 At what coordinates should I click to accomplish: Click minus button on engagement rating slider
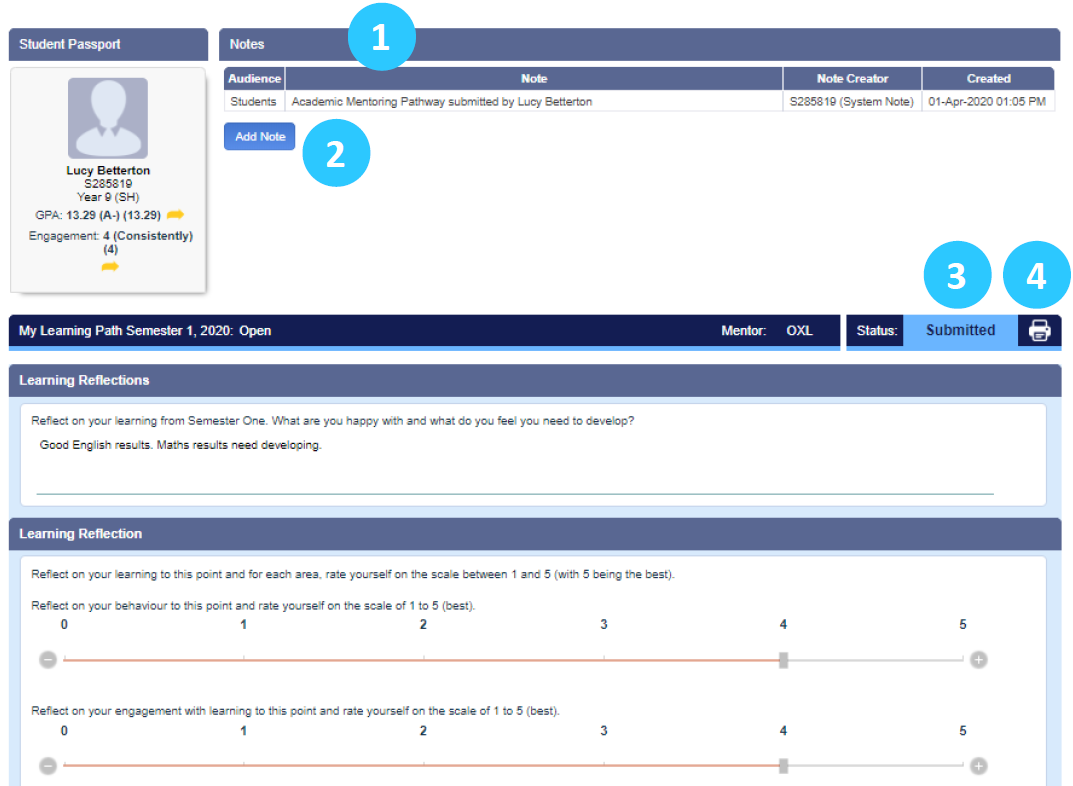point(48,765)
